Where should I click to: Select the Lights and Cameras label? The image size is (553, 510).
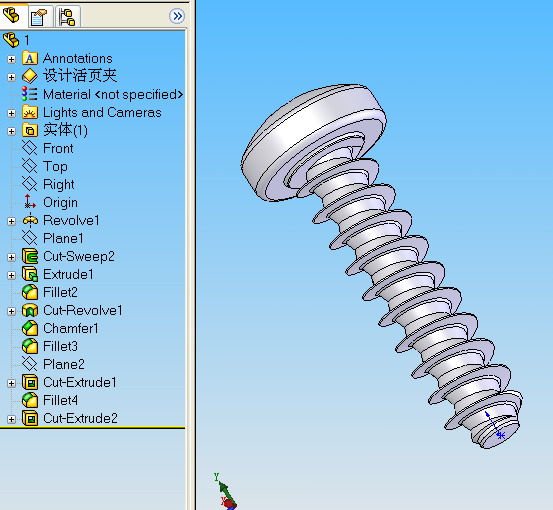click(102, 112)
